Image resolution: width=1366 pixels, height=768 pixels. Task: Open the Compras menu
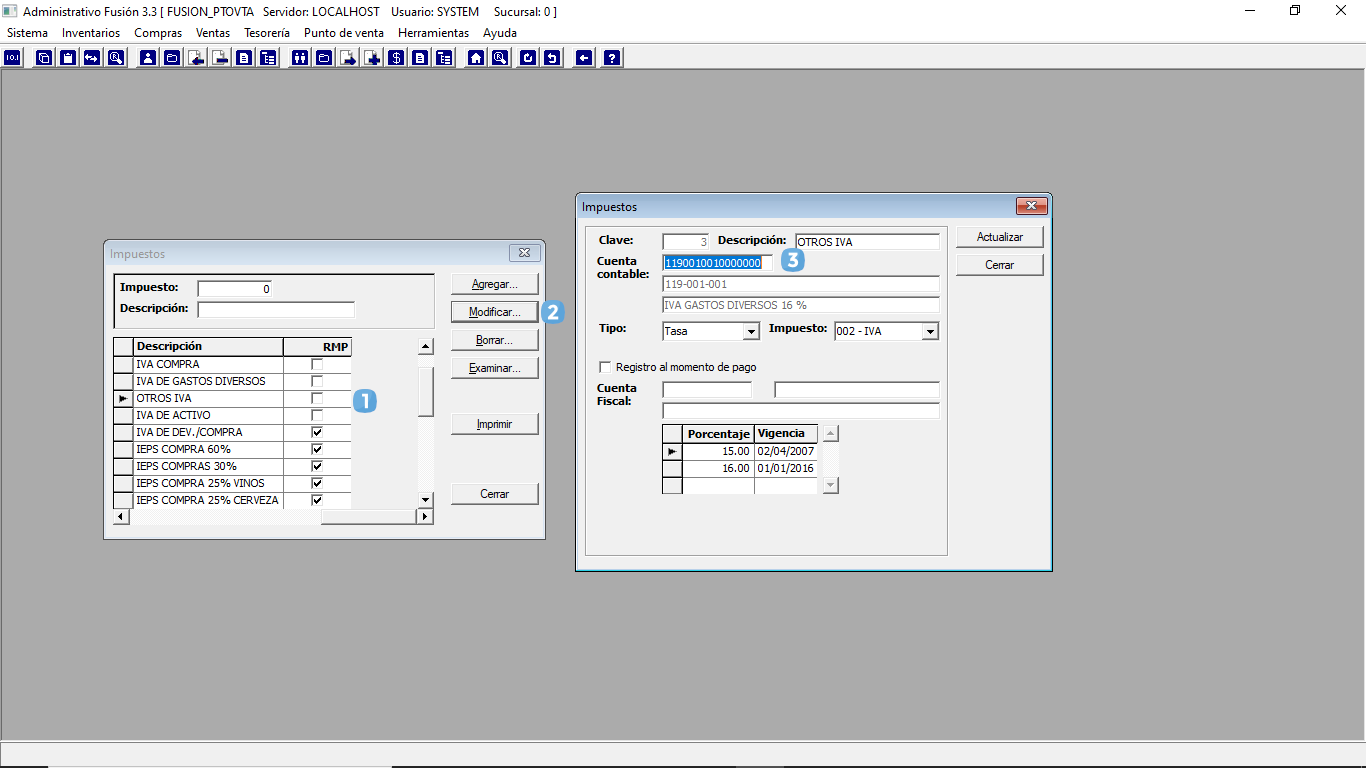[x=158, y=33]
